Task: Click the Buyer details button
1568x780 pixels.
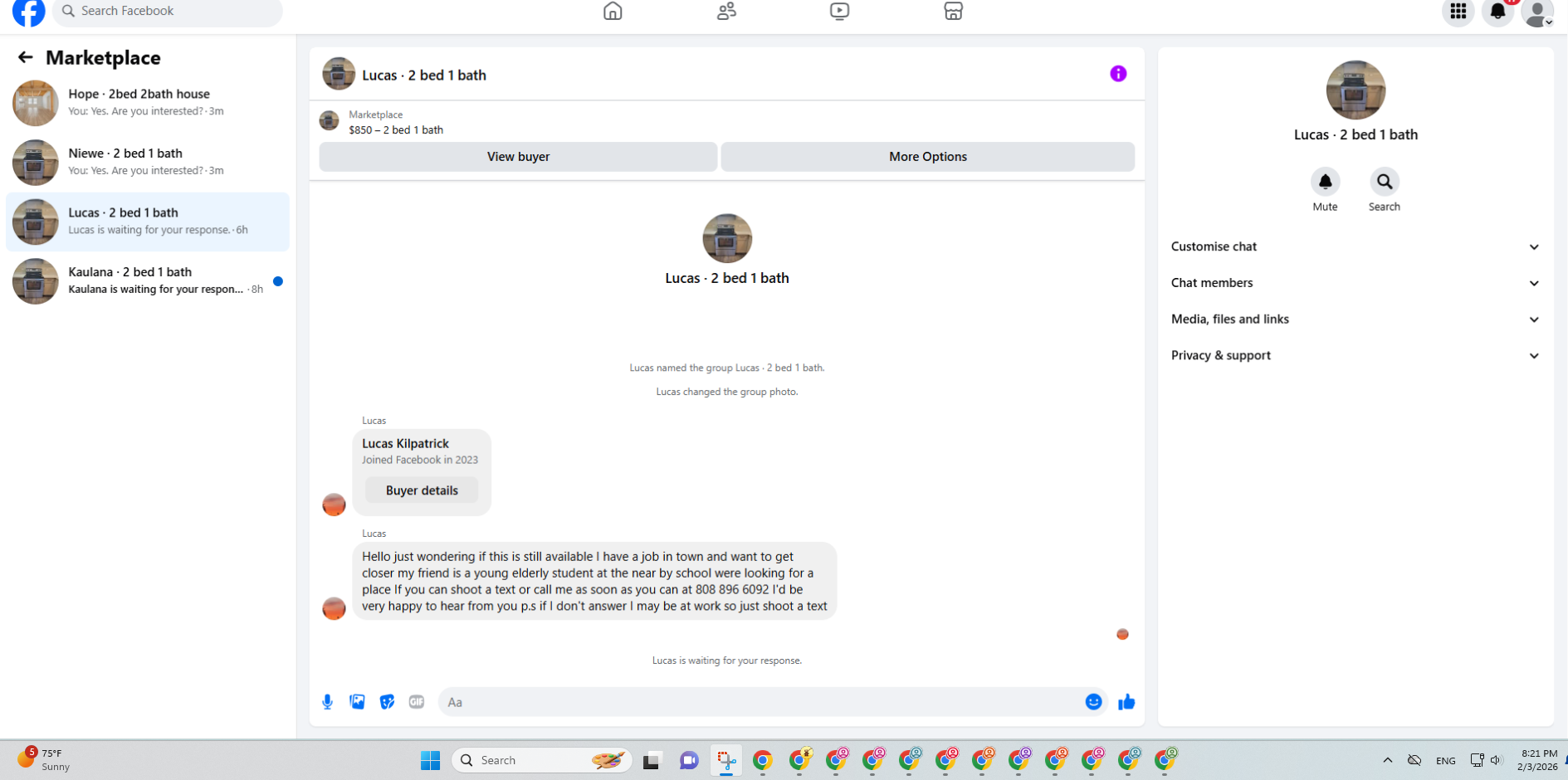Action: [422, 490]
